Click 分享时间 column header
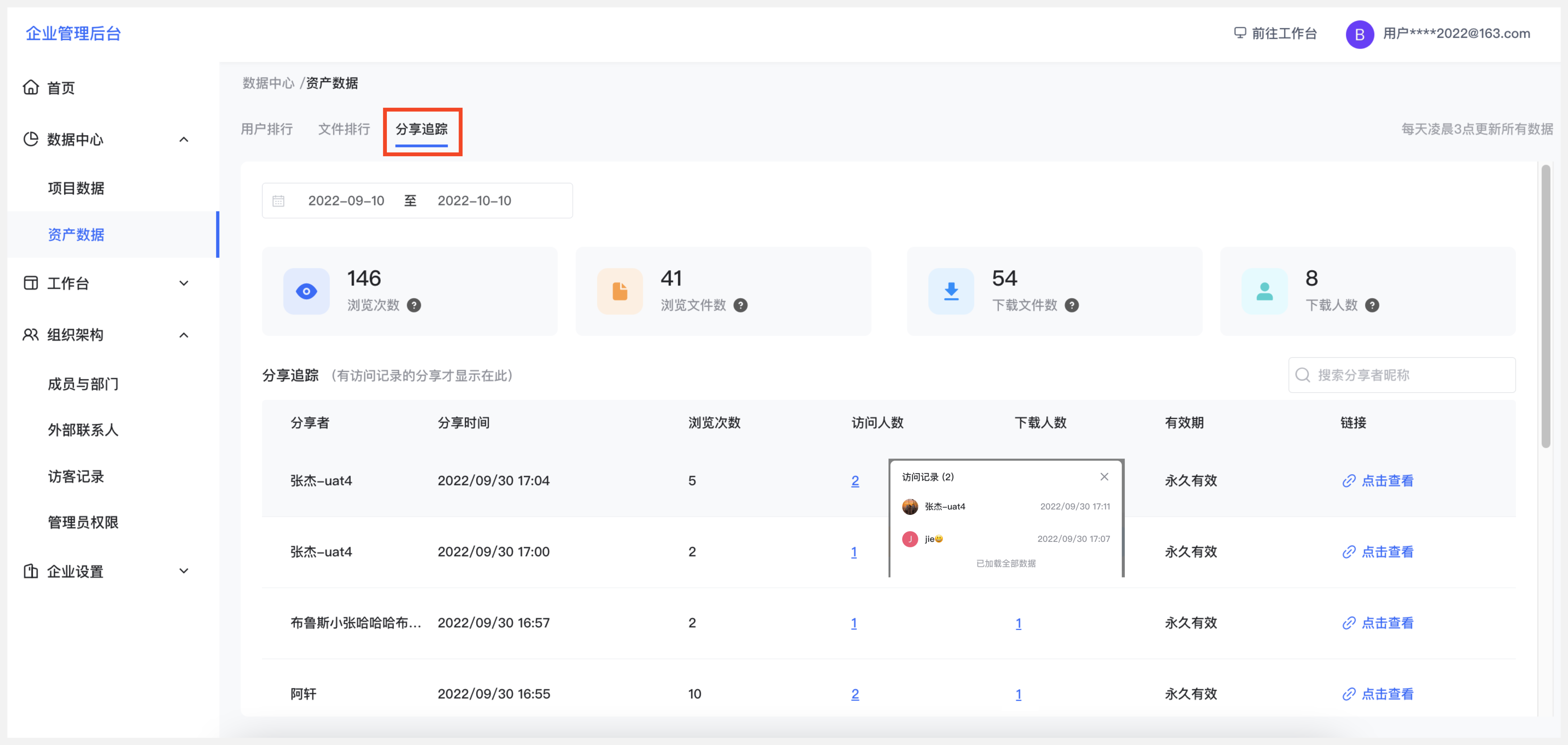The image size is (1568, 745). tap(464, 423)
